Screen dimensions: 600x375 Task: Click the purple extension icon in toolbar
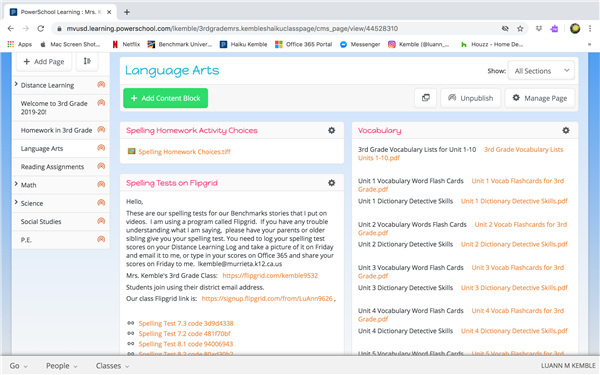click(x=554, y=28)
